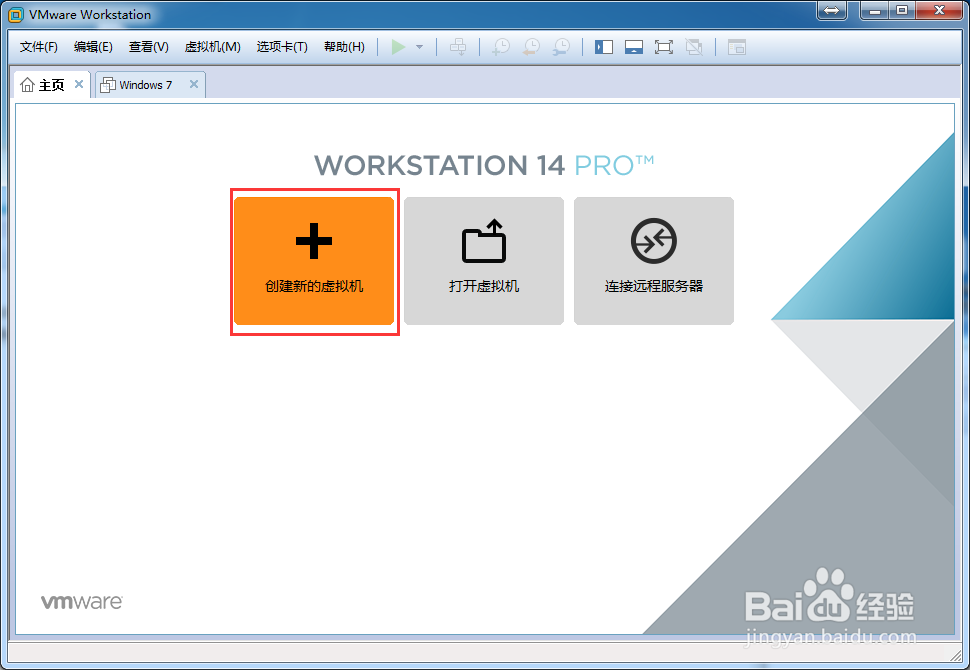Open the power button dropdown arrow

417,46
